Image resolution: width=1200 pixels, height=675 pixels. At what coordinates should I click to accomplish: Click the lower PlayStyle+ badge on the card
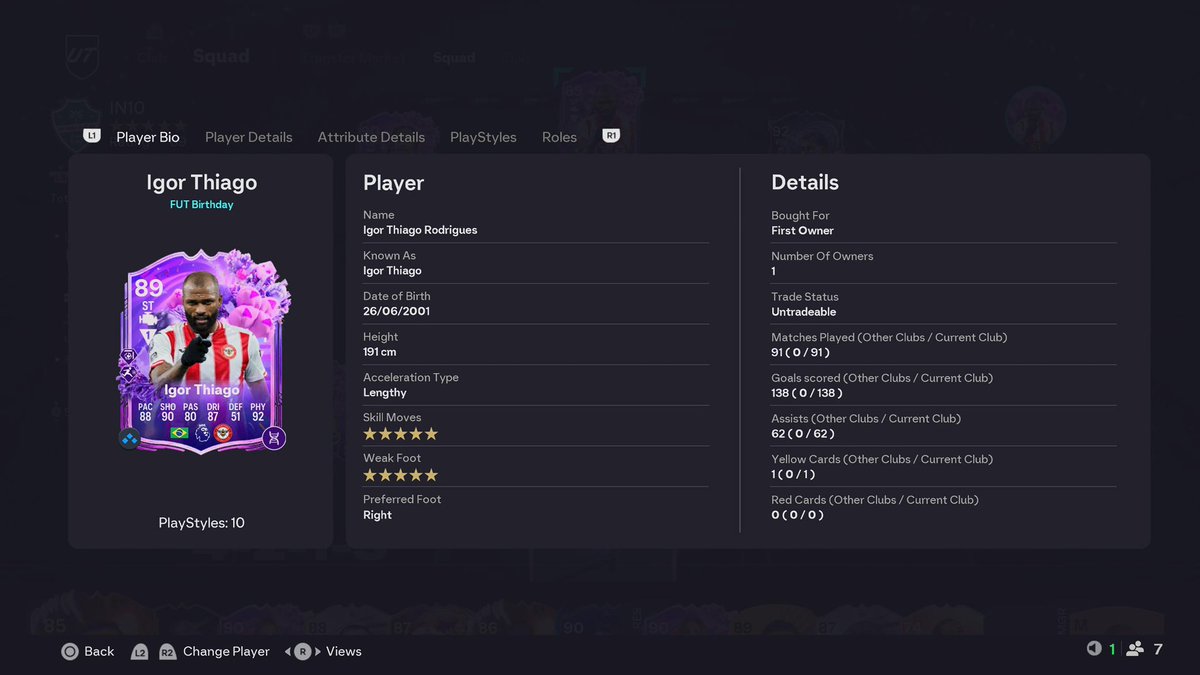pyautogui.click(x=130, y=372)
